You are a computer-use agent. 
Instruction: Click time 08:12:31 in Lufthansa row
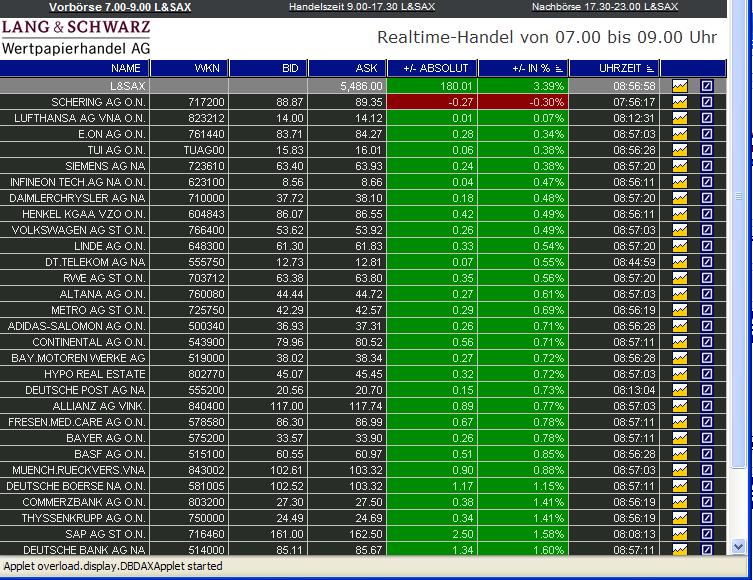point(634,118)
